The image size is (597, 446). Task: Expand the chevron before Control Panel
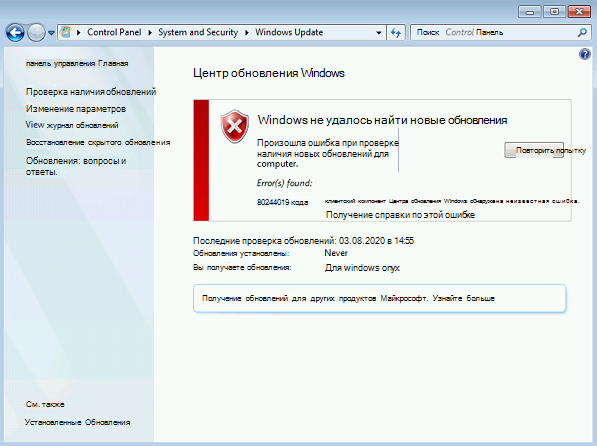tap(79, 33)
